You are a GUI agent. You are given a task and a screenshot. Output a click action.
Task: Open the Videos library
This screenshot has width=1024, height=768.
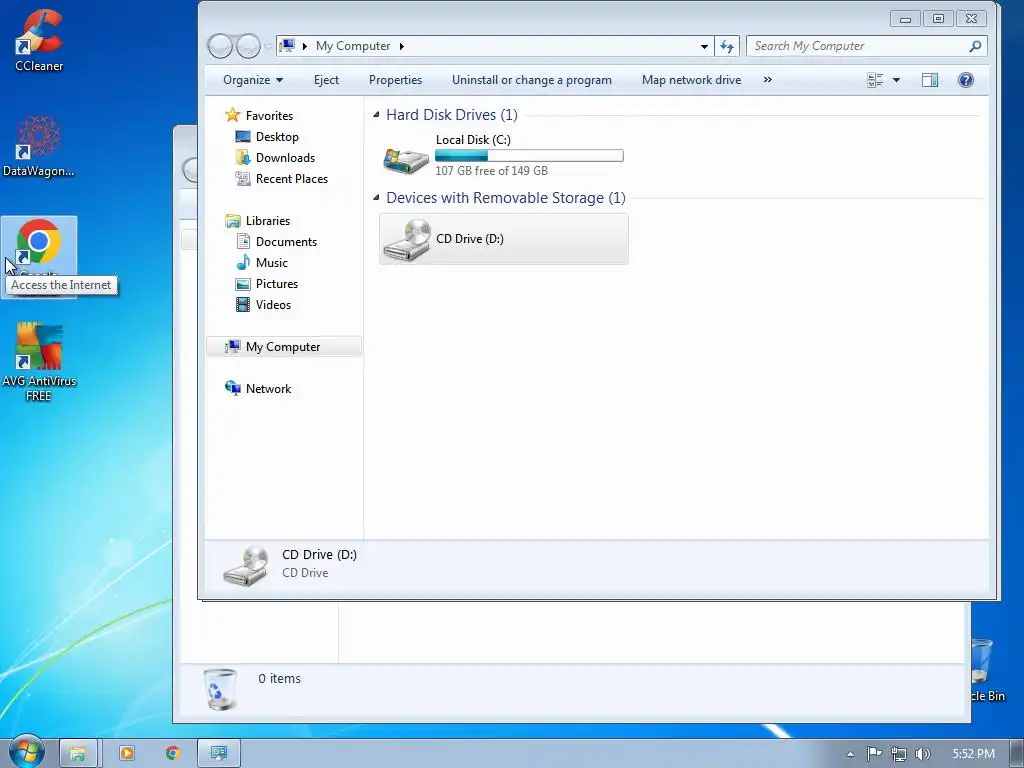pyautogui.click(x=273, y=304)
